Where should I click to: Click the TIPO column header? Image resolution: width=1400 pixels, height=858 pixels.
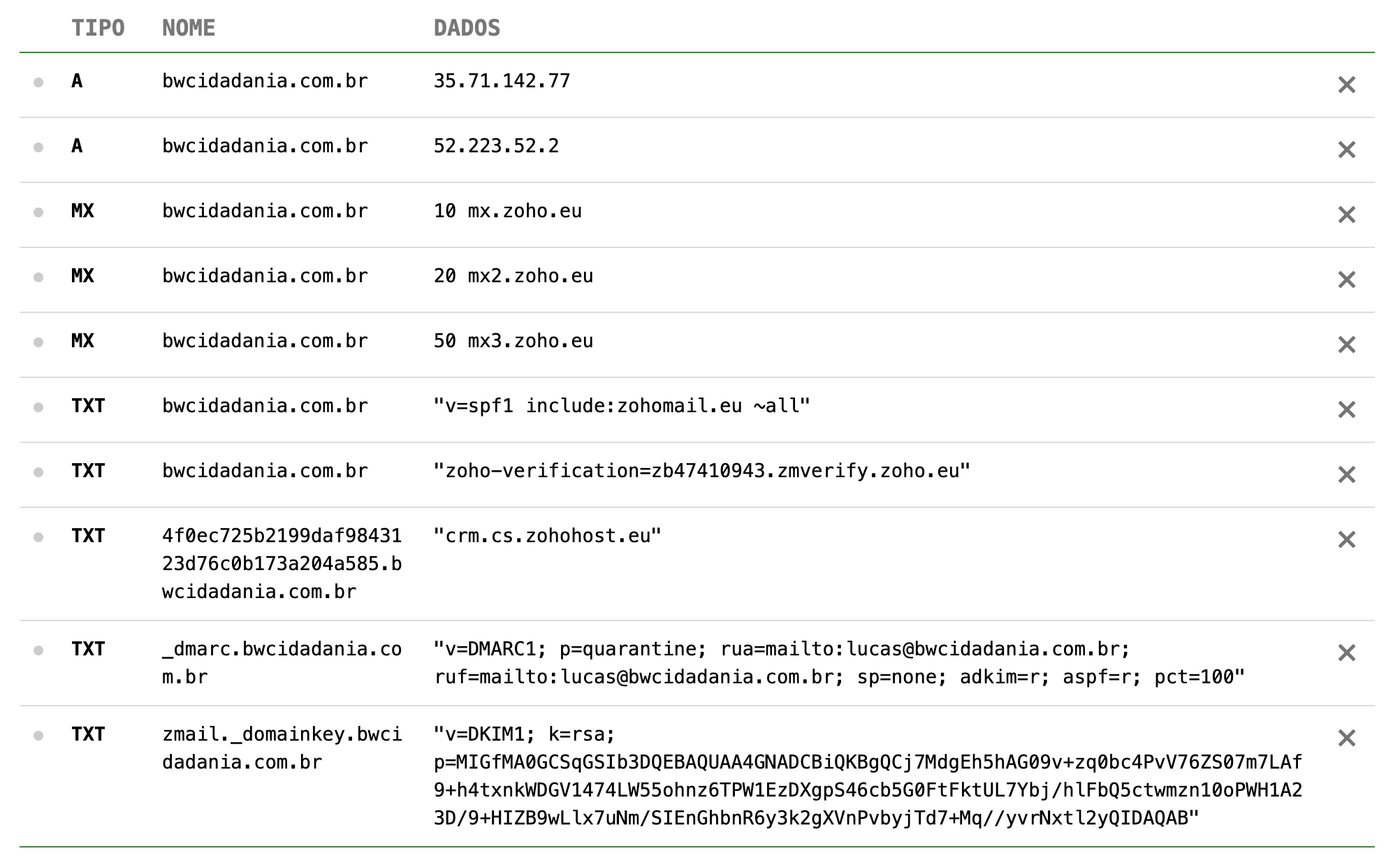pyautogui.click(x=98, y=28)
